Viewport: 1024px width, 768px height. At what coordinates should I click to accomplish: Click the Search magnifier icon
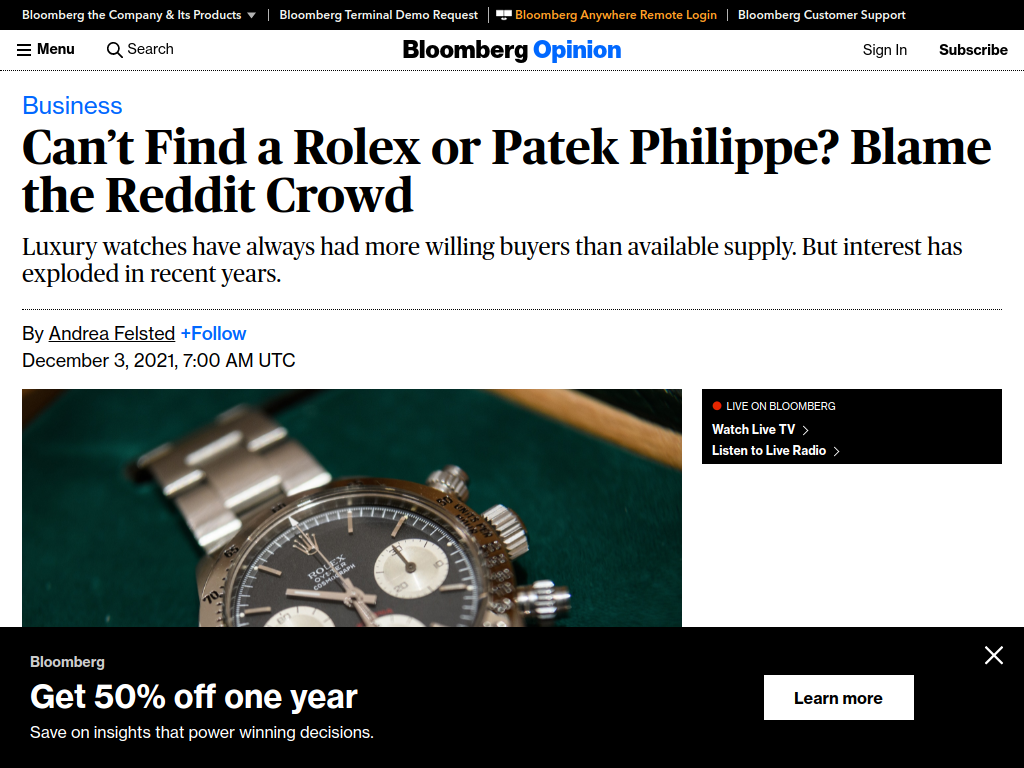click(114, 50)
